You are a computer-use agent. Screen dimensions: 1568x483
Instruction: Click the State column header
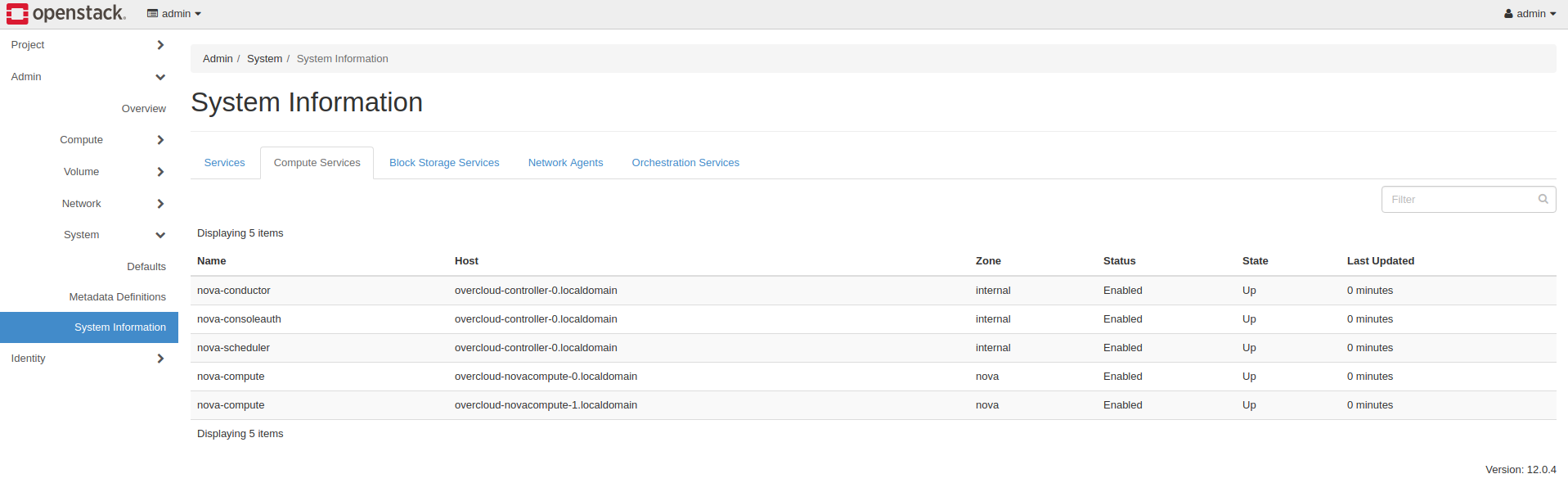click(x=1255, y=261)
